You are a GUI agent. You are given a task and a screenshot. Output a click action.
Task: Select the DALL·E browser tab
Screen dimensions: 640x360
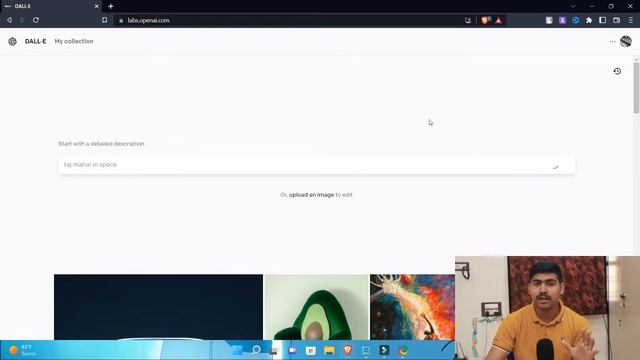coord(51,6)
